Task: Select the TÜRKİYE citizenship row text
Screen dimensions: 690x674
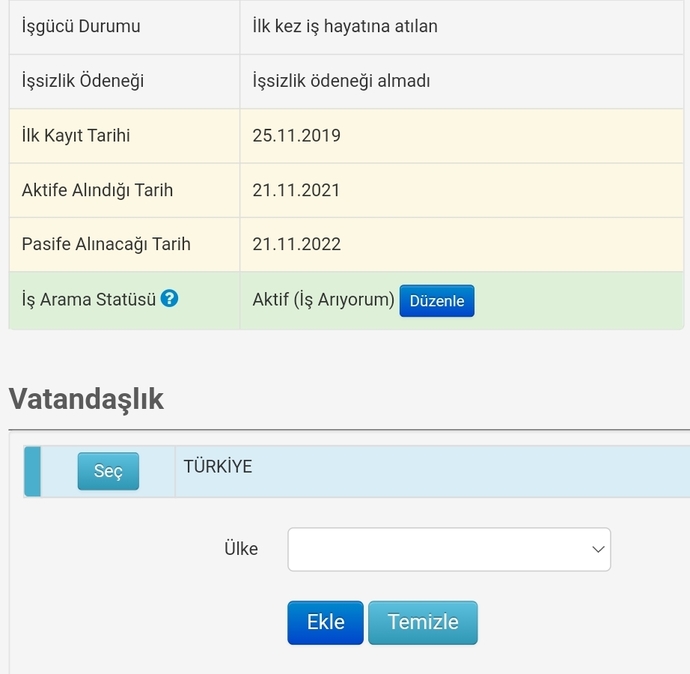Action: 218,466
